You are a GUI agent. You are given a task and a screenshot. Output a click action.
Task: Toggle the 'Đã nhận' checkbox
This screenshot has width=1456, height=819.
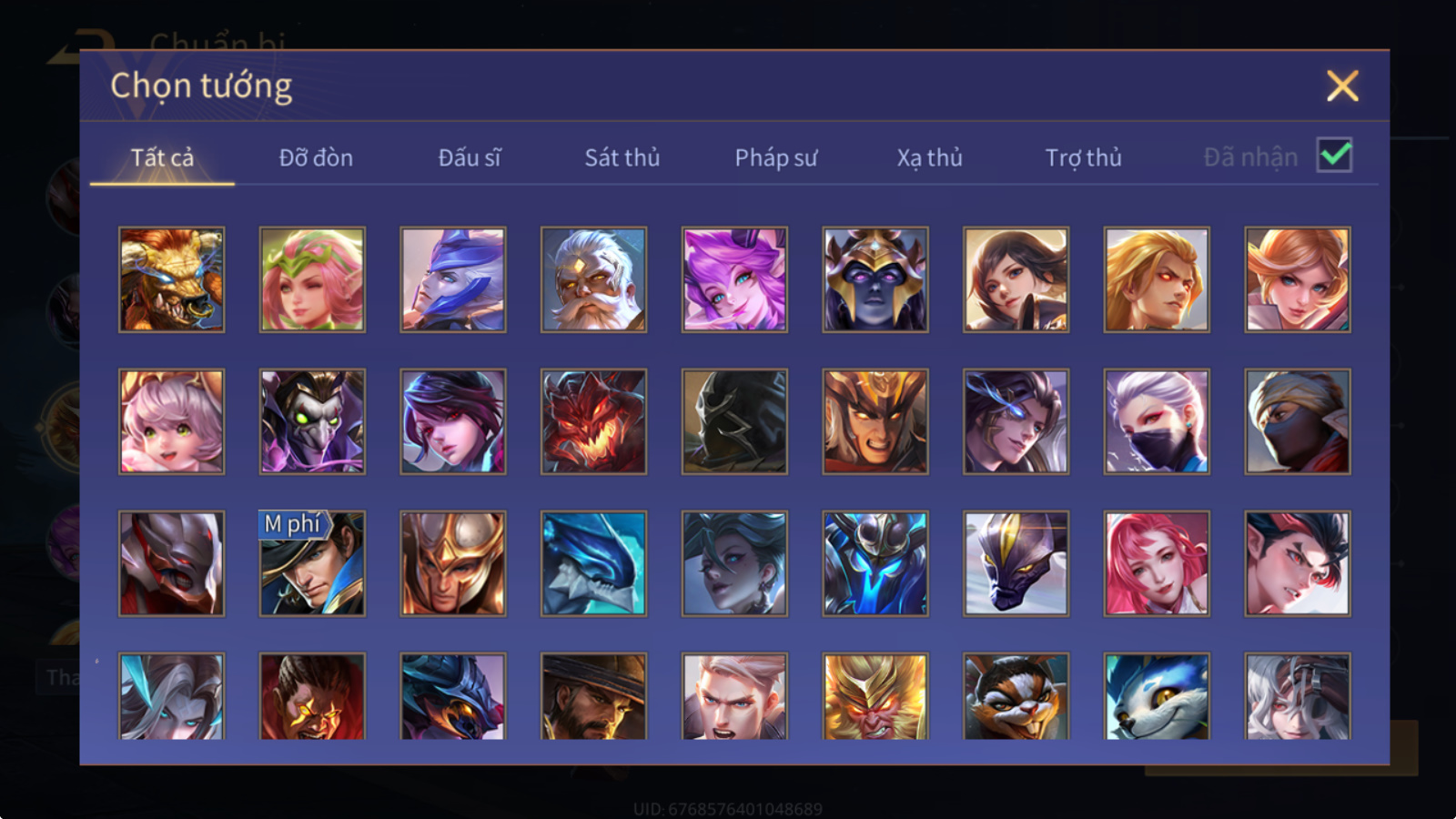coord(1334,156)
